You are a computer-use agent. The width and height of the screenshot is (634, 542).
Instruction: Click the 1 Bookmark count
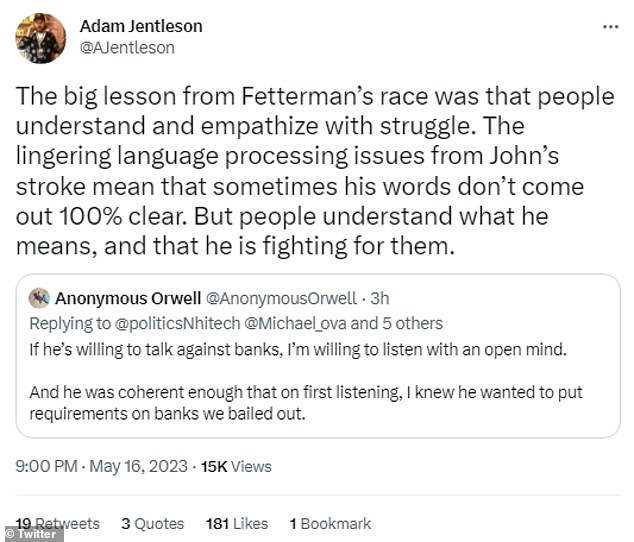click(x=330, y=523)
